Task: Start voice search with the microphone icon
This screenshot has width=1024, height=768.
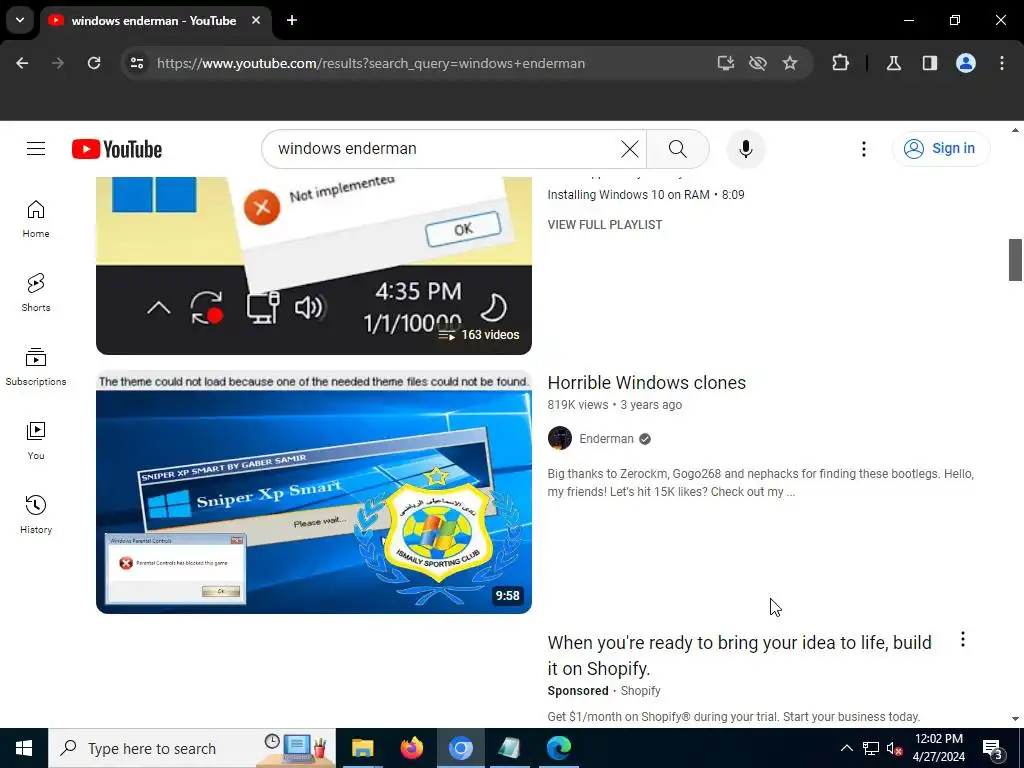Action: click(746, 149)
